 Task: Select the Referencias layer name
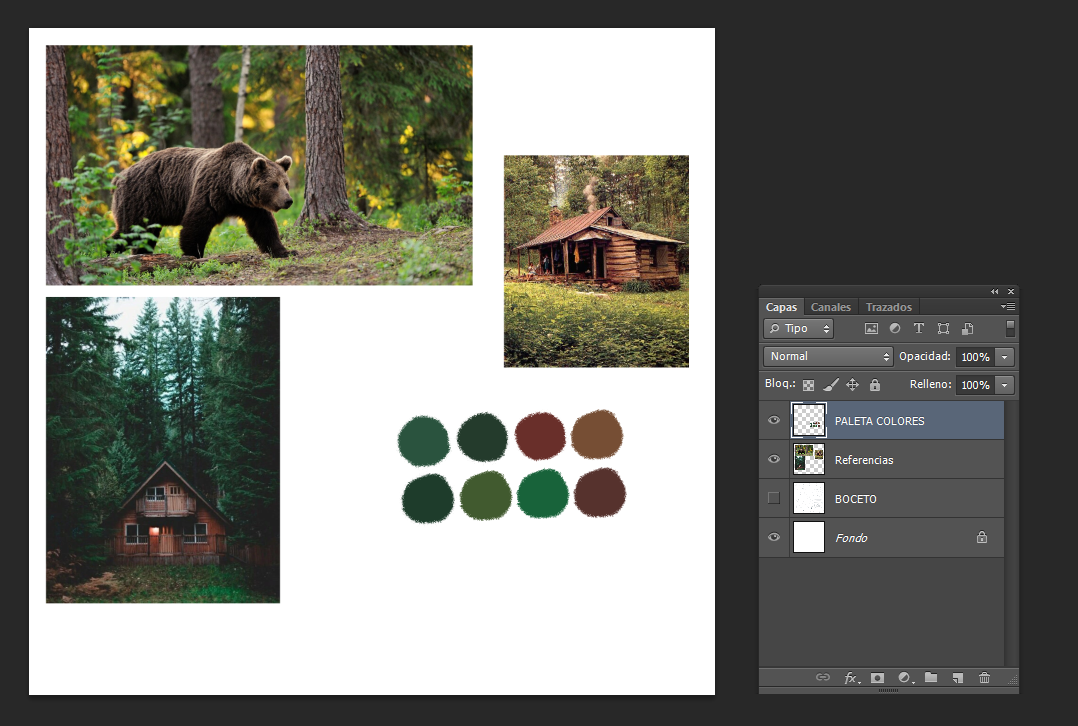[x=864, y=460]
